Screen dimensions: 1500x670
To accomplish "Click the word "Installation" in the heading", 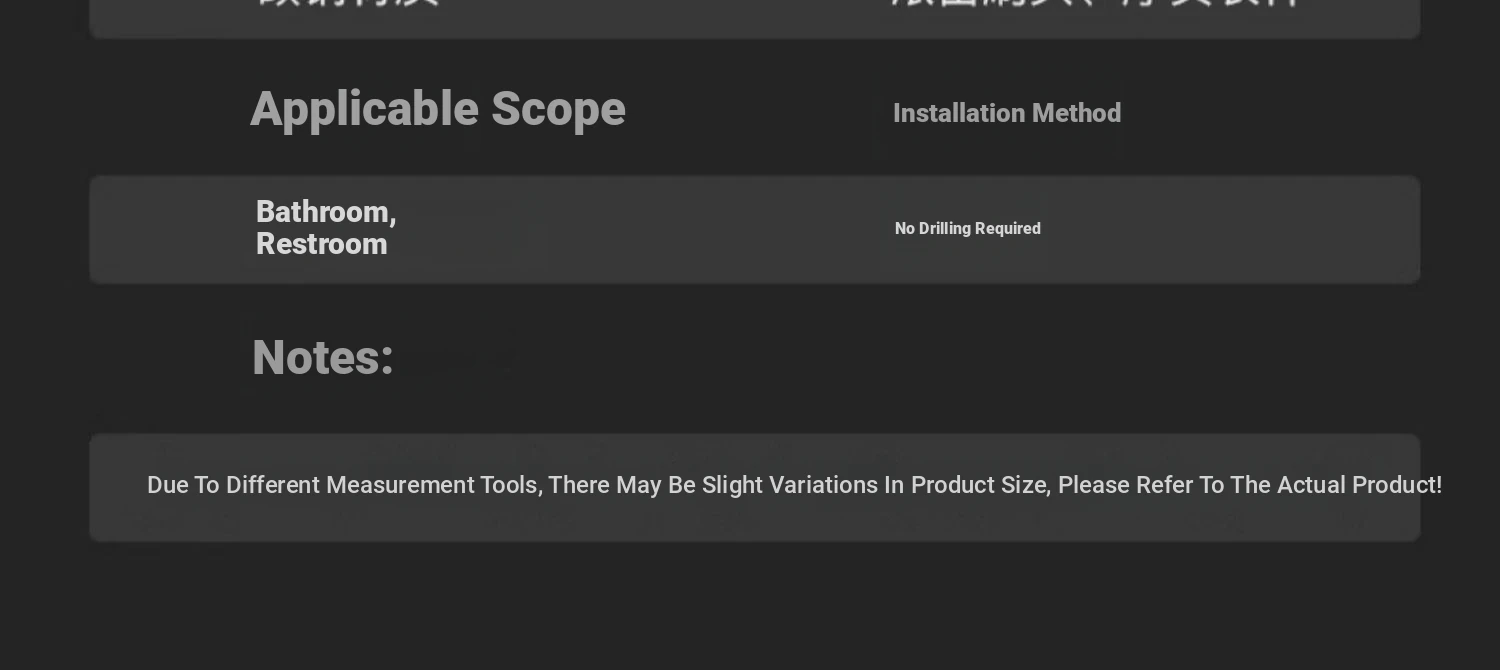I will (958, 114).
